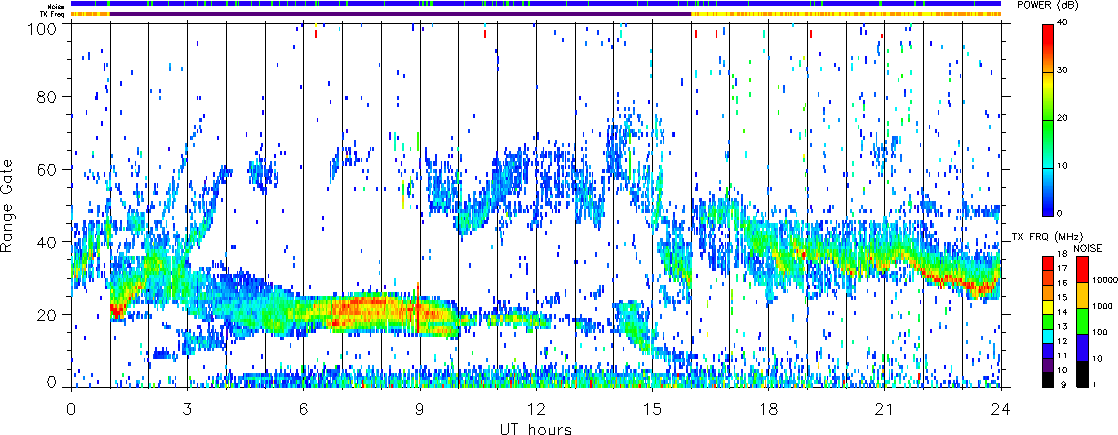The width and height of the screenshot is (1118, 435).
Task: Click the x-axis tick label 12
Action: (x=536, y=409)
